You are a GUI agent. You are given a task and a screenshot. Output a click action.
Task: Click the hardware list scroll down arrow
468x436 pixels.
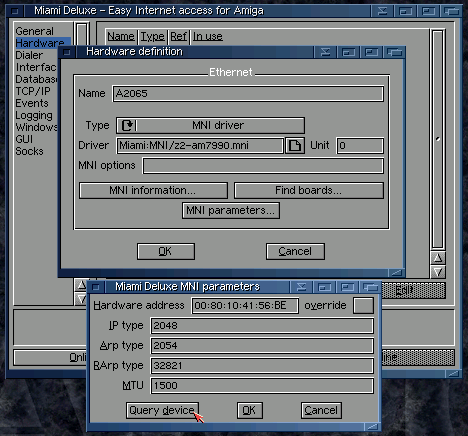click(x=438, y=272)
